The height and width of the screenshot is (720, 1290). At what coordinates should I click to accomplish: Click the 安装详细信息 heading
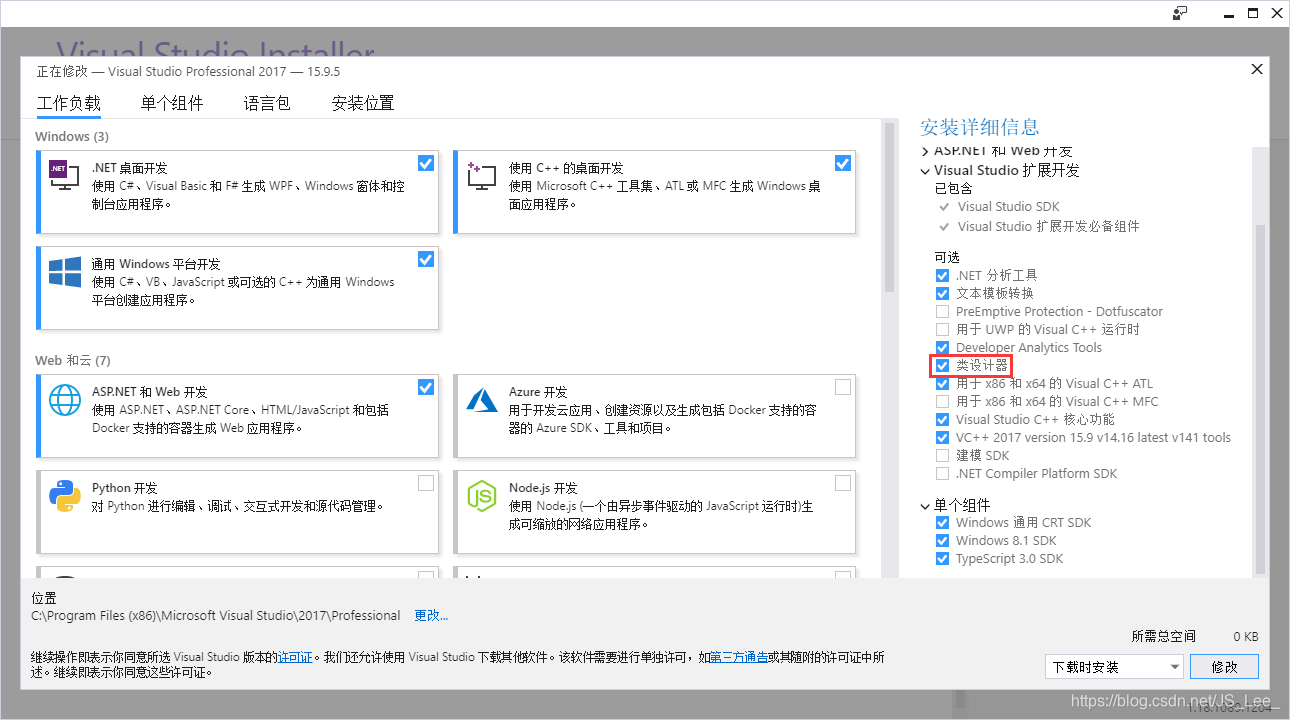(x=979, y=127)
